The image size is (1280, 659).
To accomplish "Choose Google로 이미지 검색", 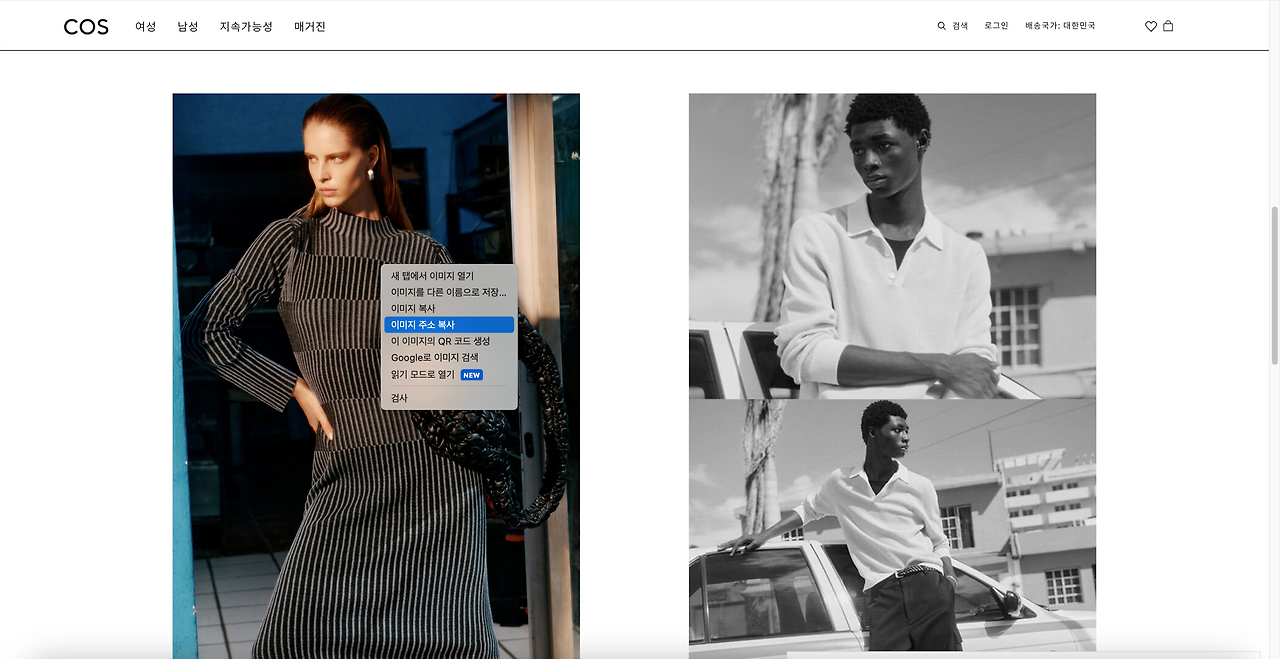I will point(449,358).
